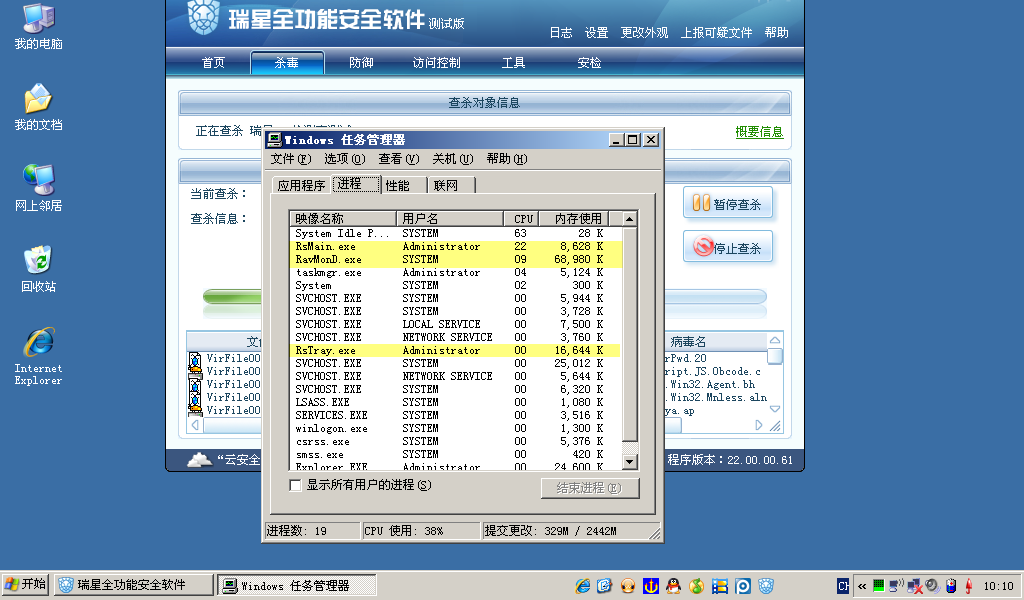Click the battery-like tray icon
This screenshot has width=1024, height=600.
(x=951, y=586)
